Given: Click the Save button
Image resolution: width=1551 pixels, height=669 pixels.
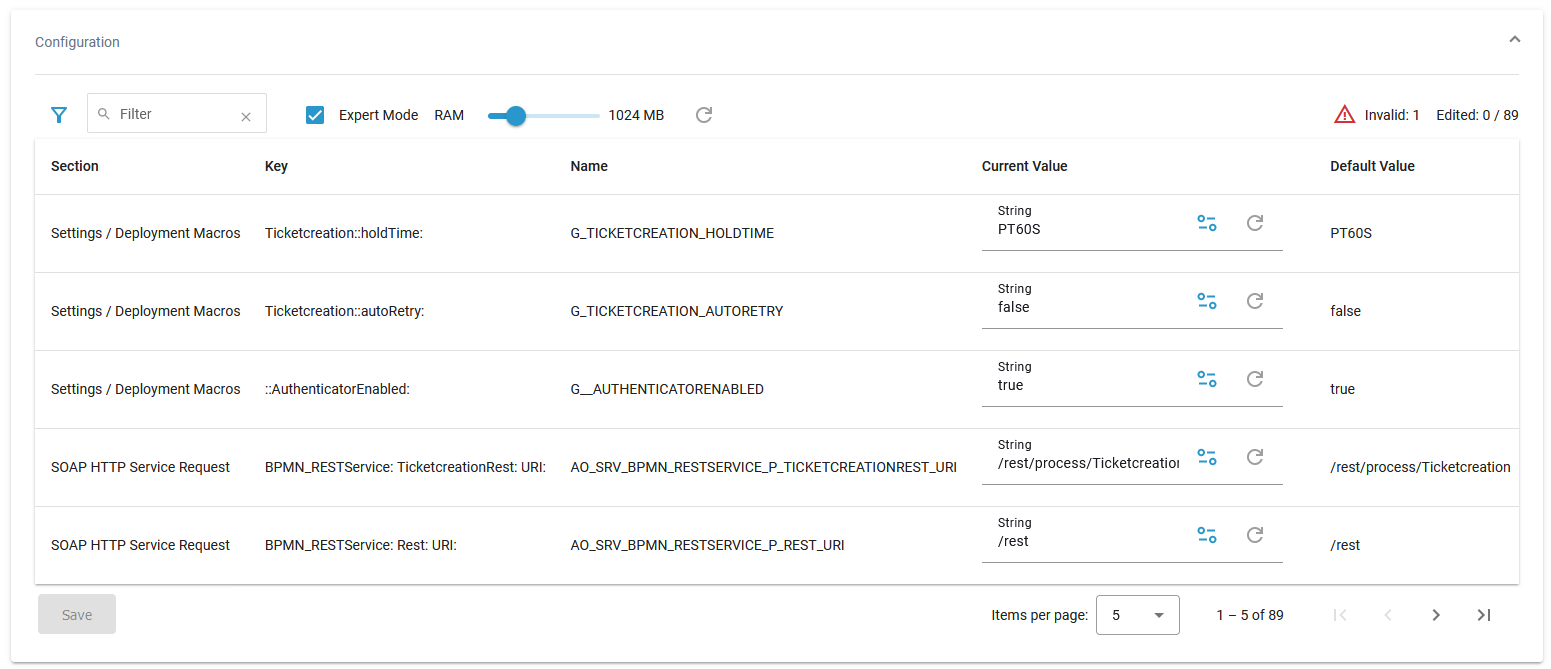Looking at the screenshot, I should [x=76, y=613].
